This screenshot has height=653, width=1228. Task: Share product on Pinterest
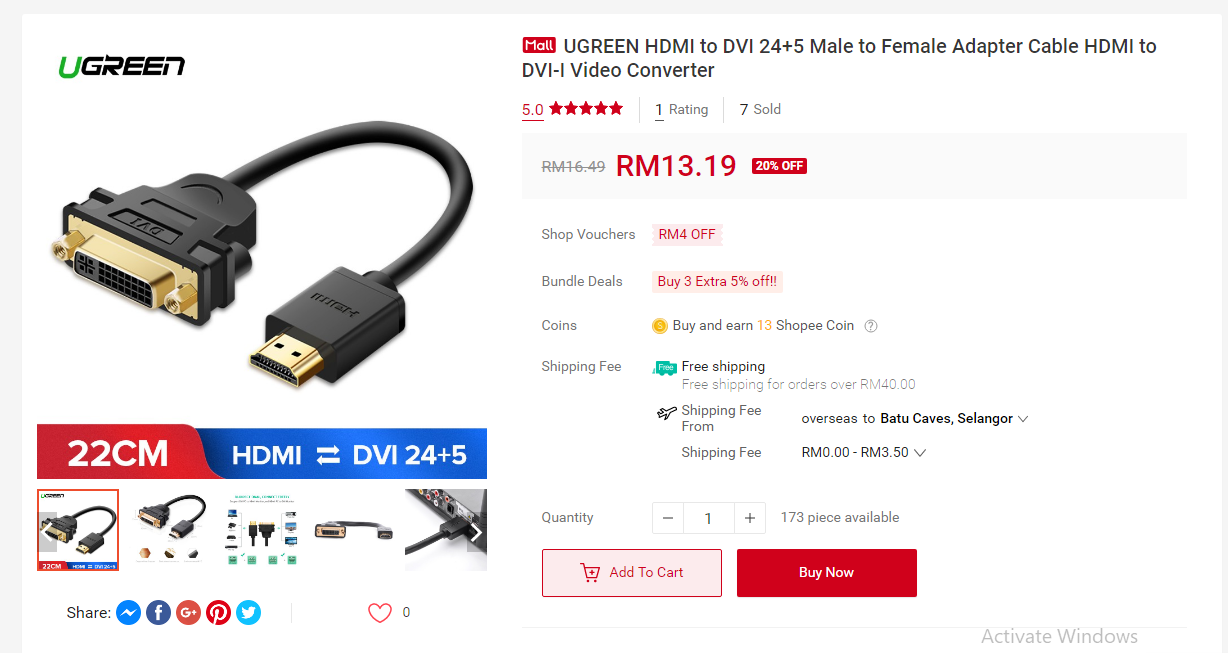tap(218, 612)
